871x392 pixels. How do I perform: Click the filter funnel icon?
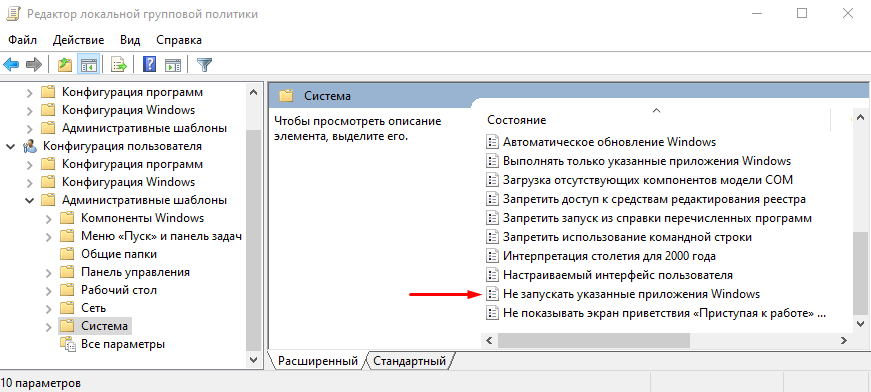(x=205, y=65)
